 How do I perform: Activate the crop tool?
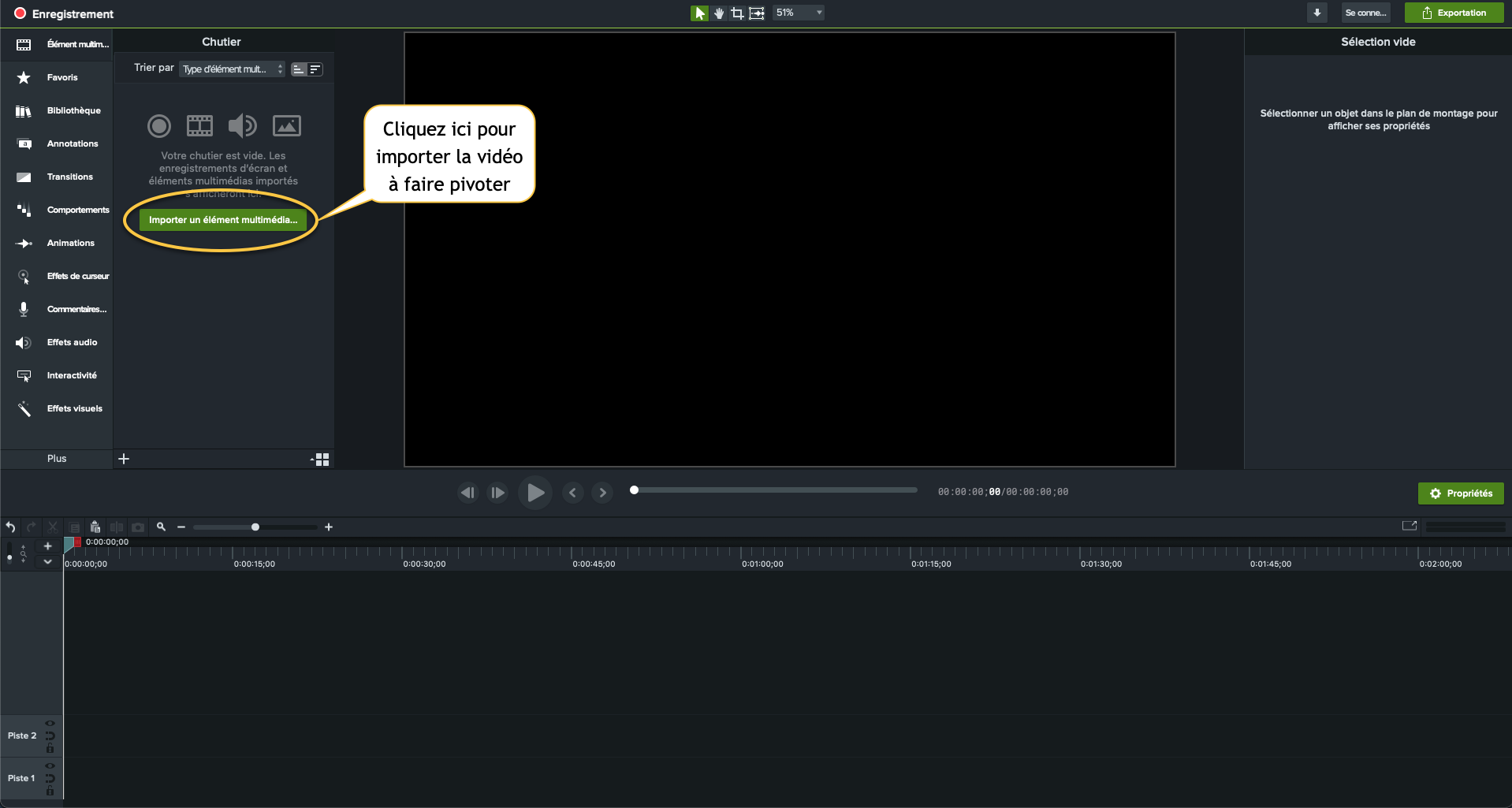click(737, 13)
